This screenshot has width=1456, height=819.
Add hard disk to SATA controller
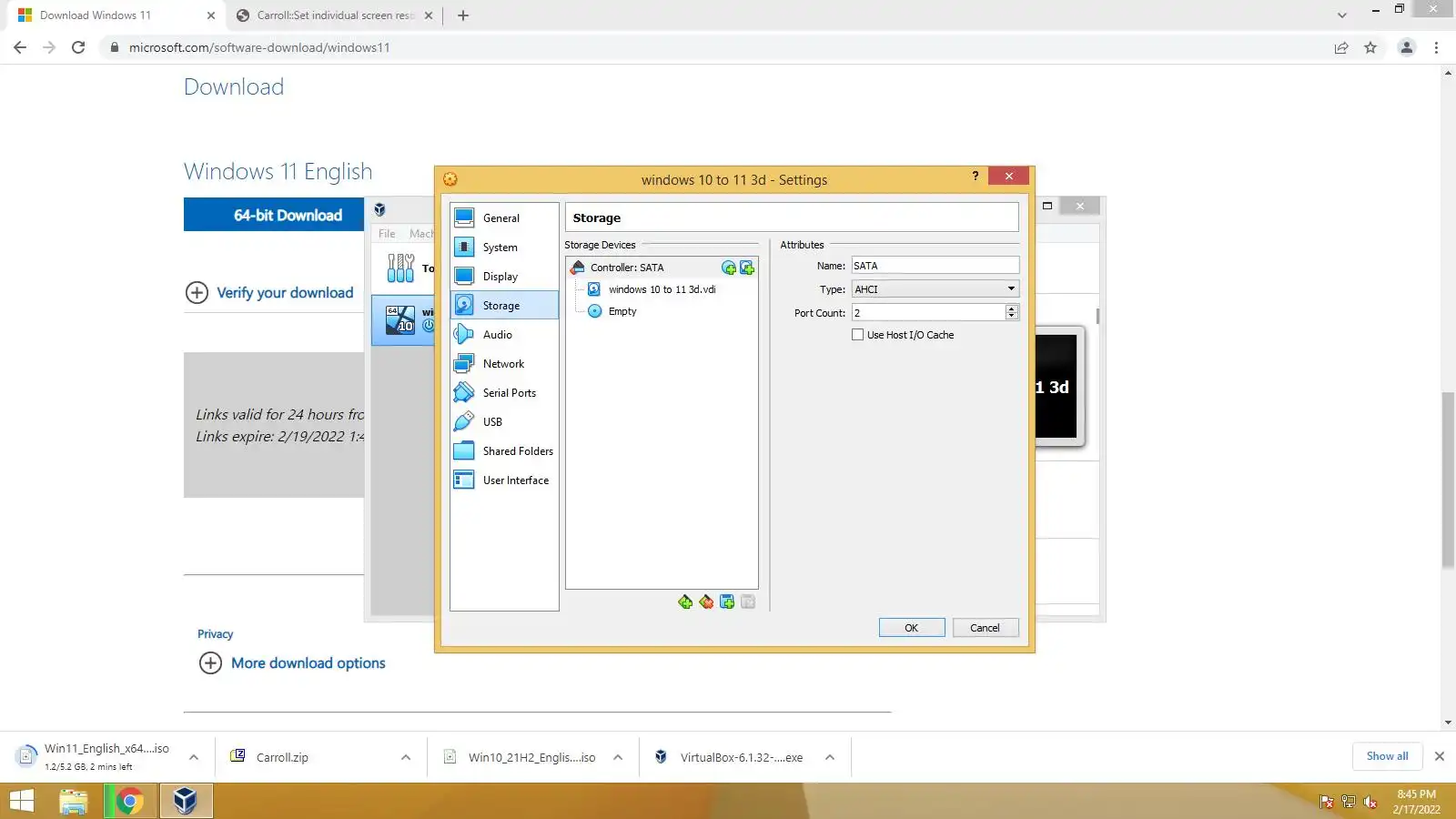click(x=747, y=268)
